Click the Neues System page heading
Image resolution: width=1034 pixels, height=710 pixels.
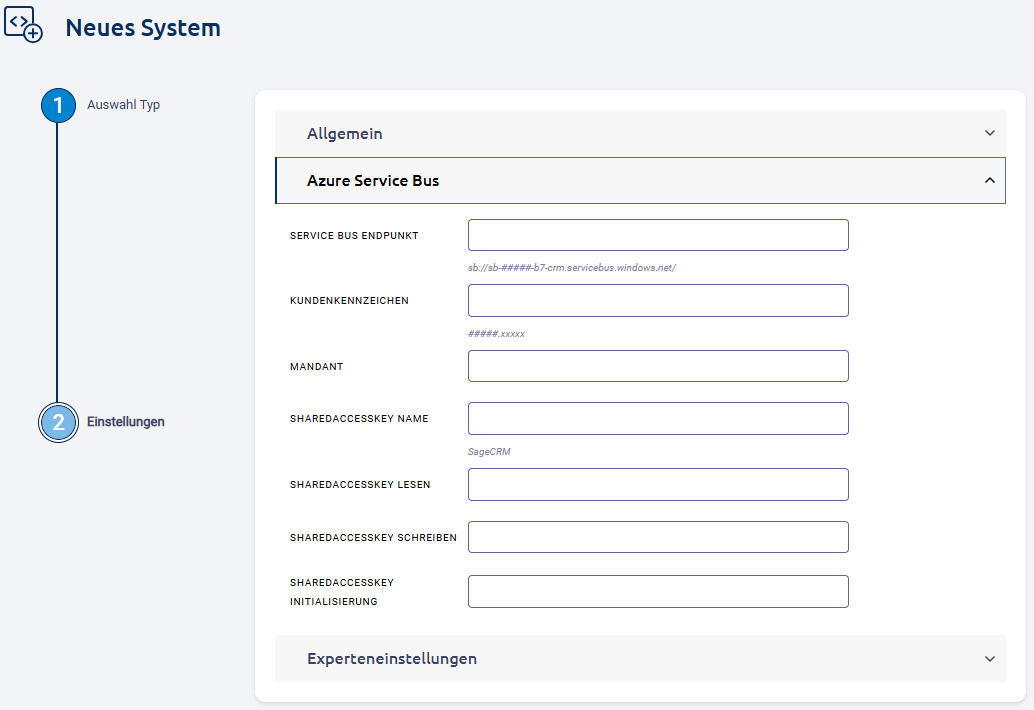(x=143, y=28)
